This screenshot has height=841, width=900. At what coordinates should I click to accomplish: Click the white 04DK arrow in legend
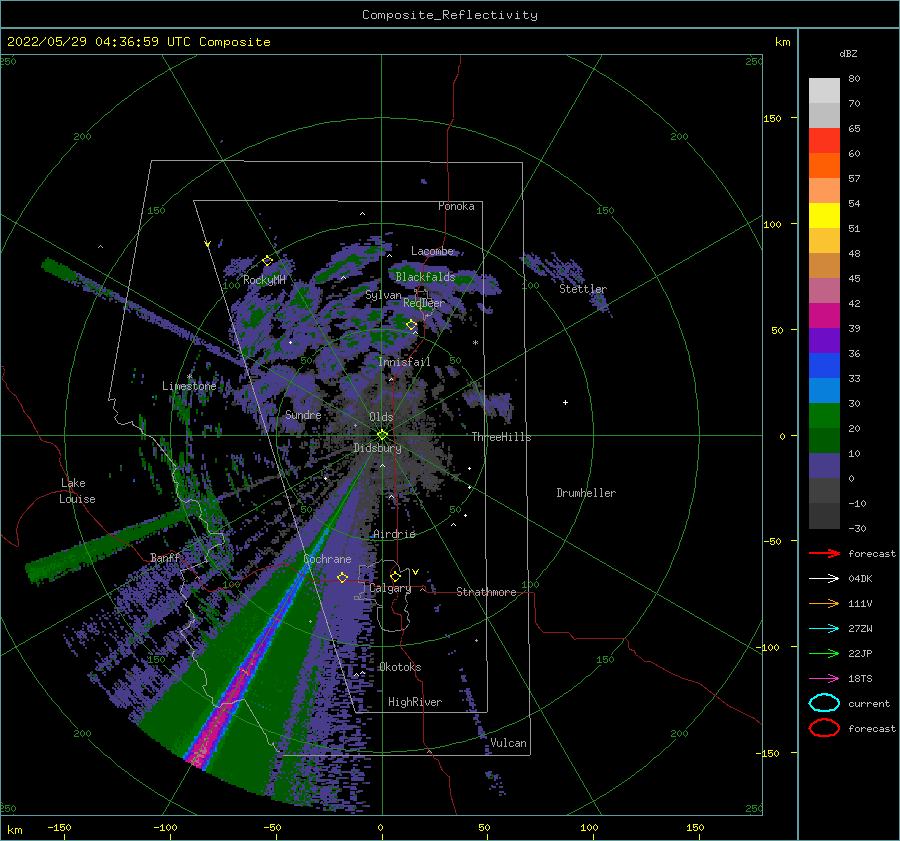[824, 578]
